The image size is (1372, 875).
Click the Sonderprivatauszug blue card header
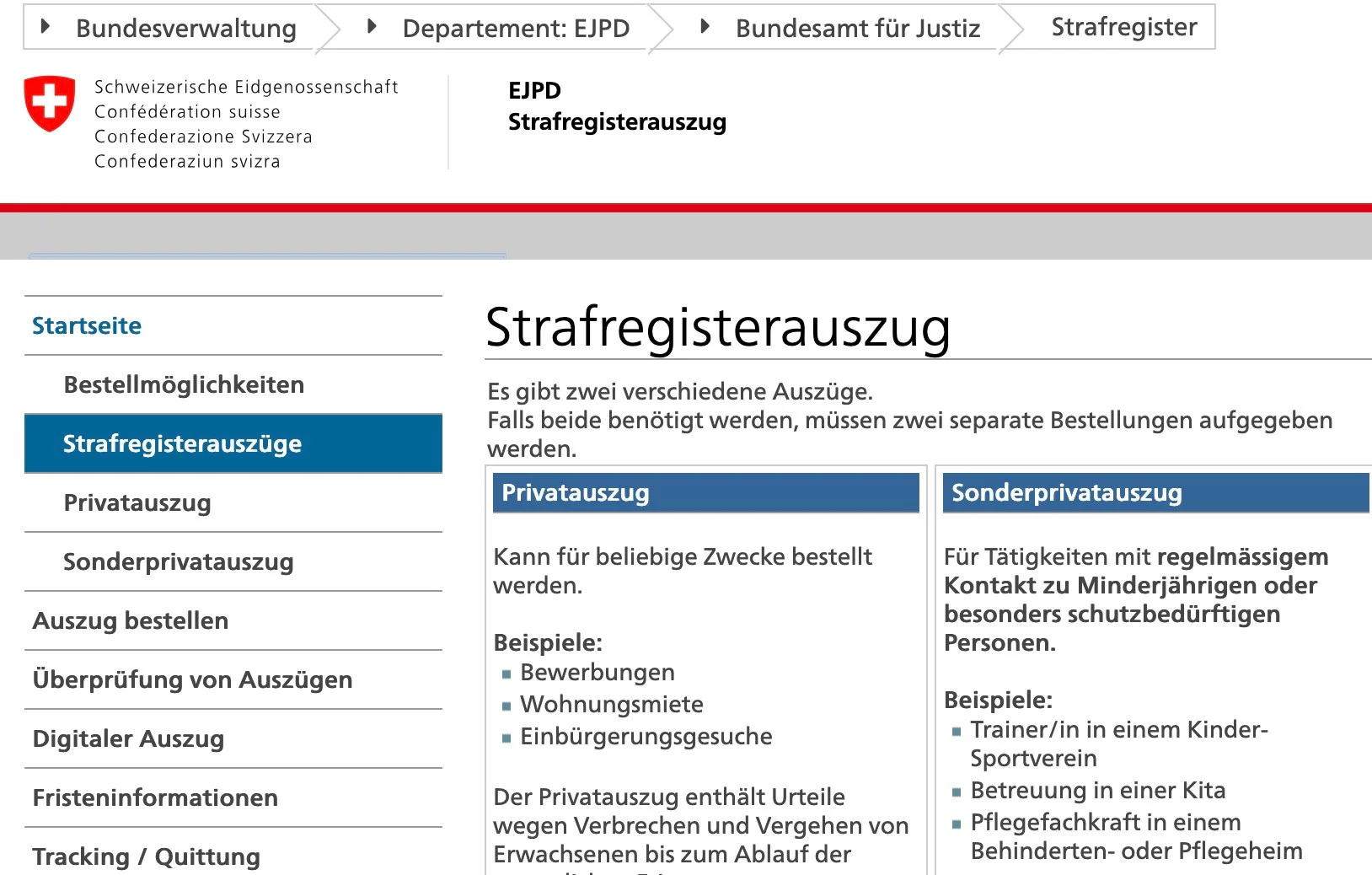tap(1156, 492)
